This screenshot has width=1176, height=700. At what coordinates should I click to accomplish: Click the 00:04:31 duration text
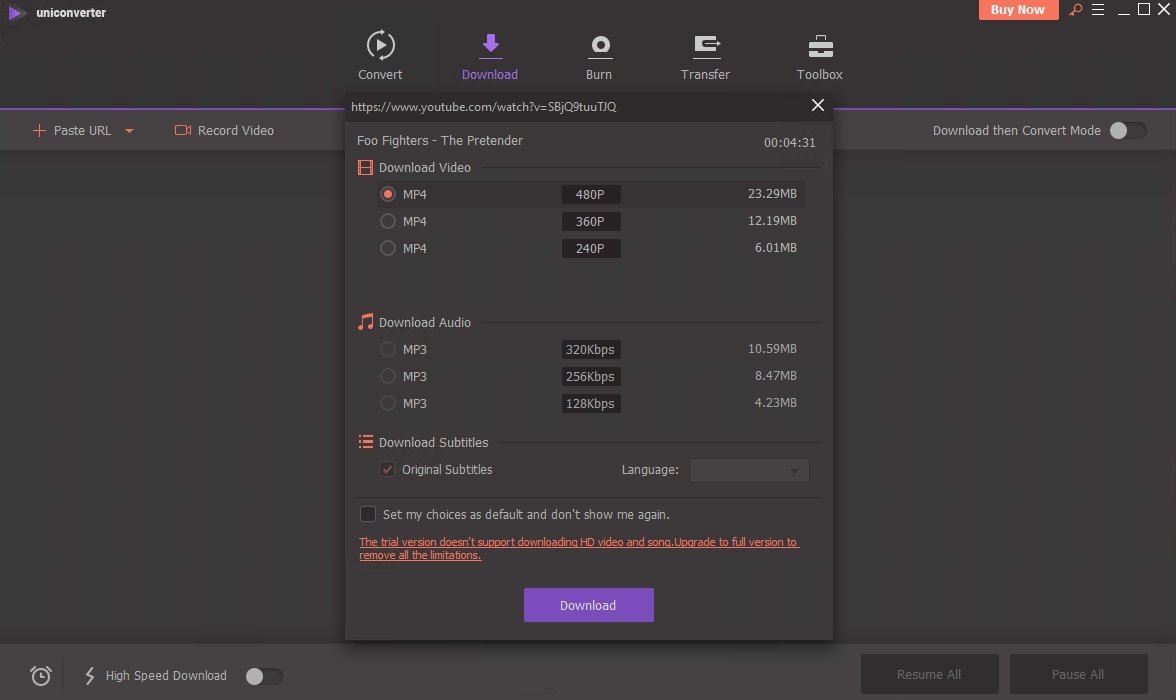790,143
